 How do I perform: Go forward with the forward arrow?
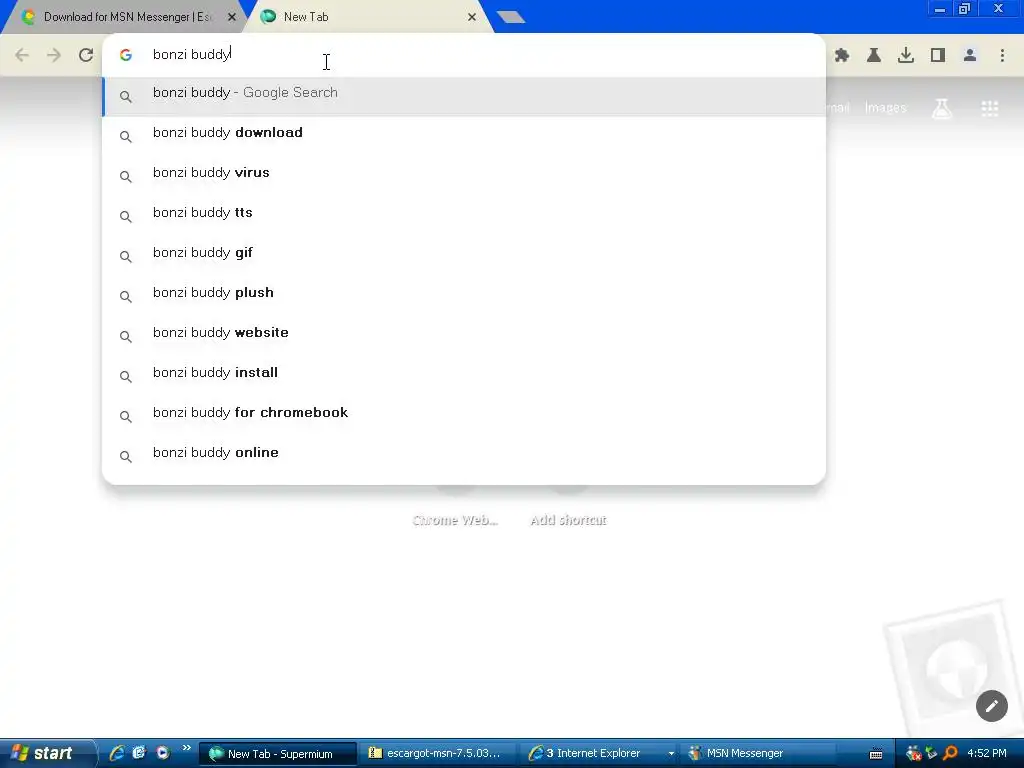[54, 55]
